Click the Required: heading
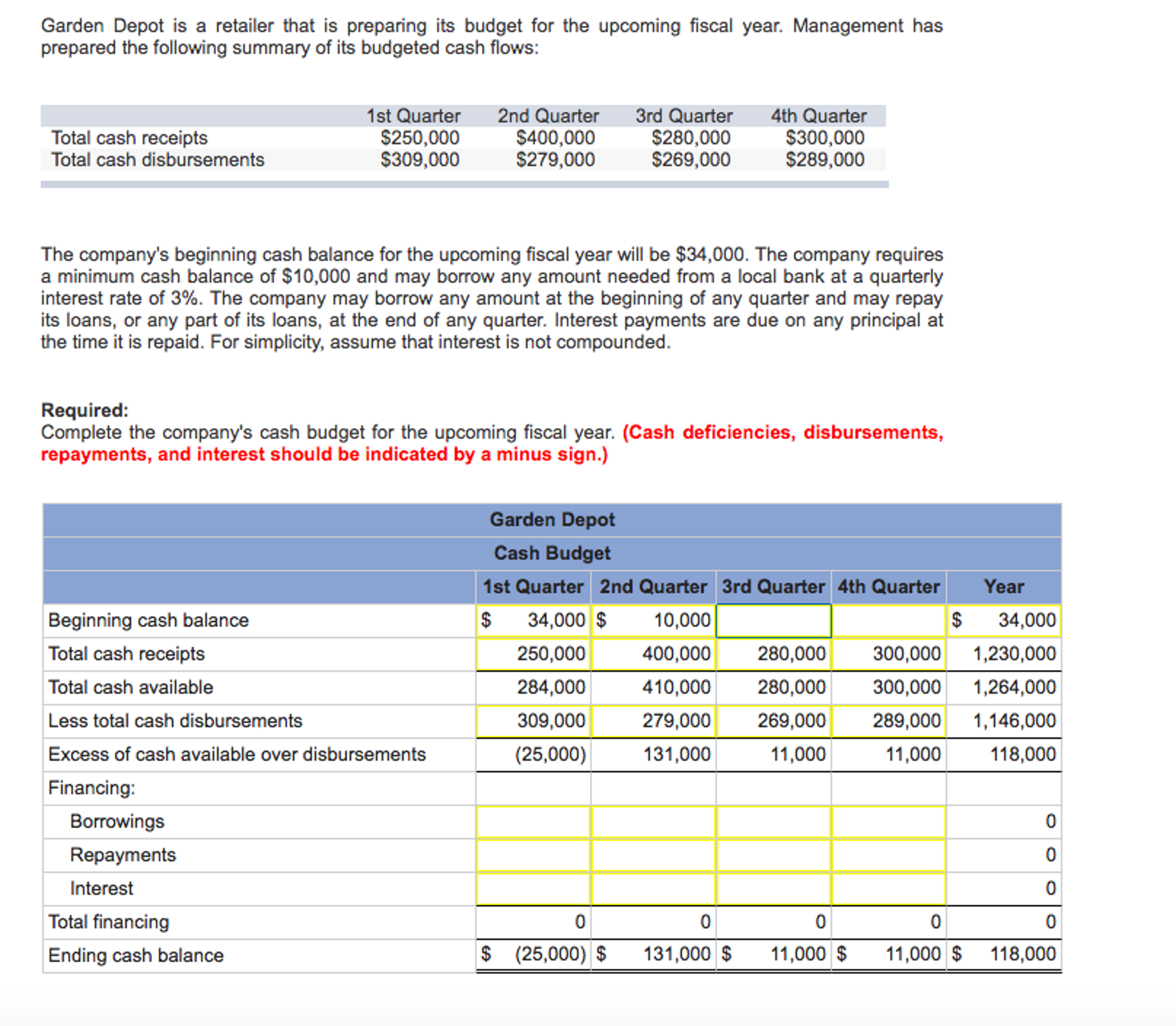Image resolution: width=1176 pixels, height=1026 pixels. (x=84, y=410)
